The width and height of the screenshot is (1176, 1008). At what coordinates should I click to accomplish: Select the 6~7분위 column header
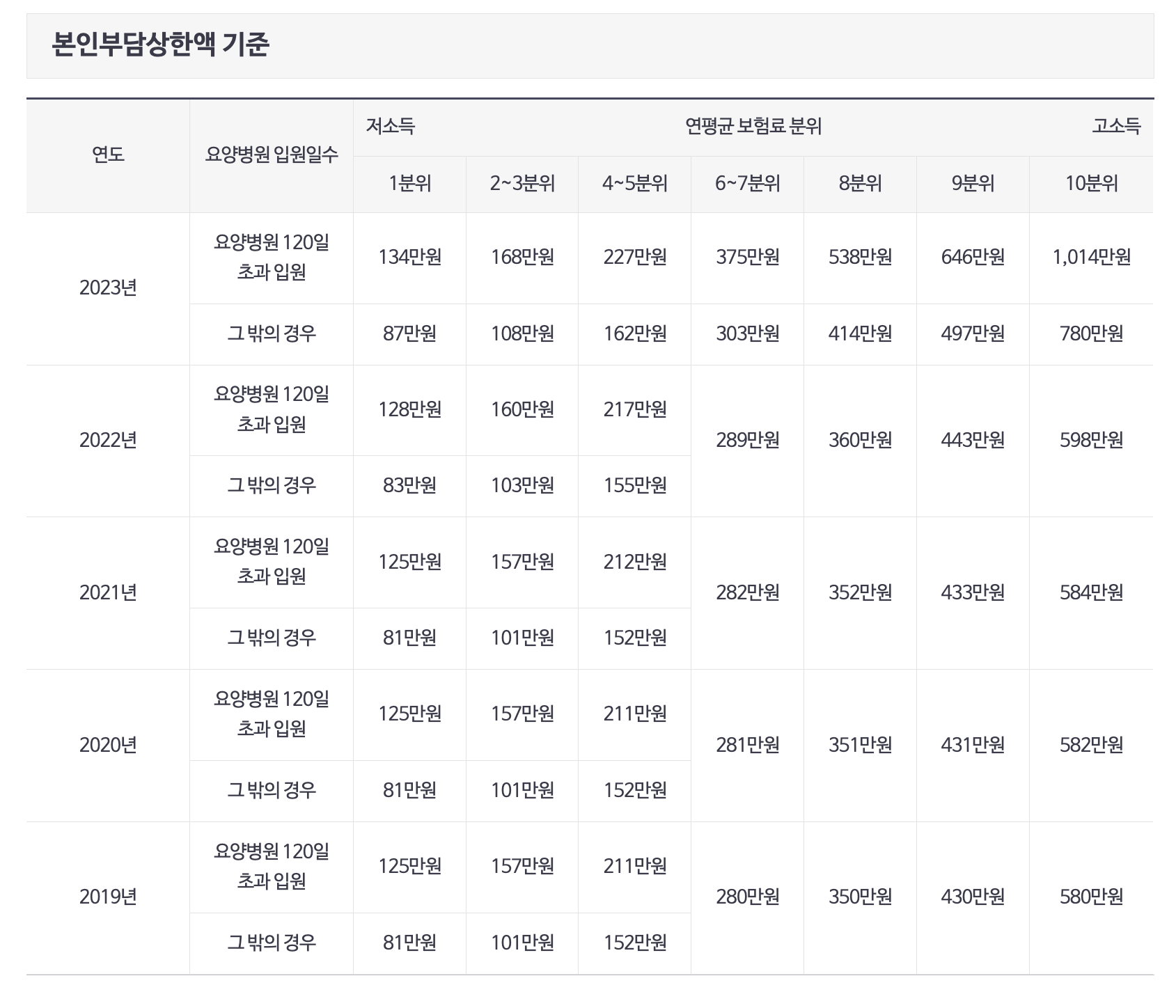click(747, 183)
